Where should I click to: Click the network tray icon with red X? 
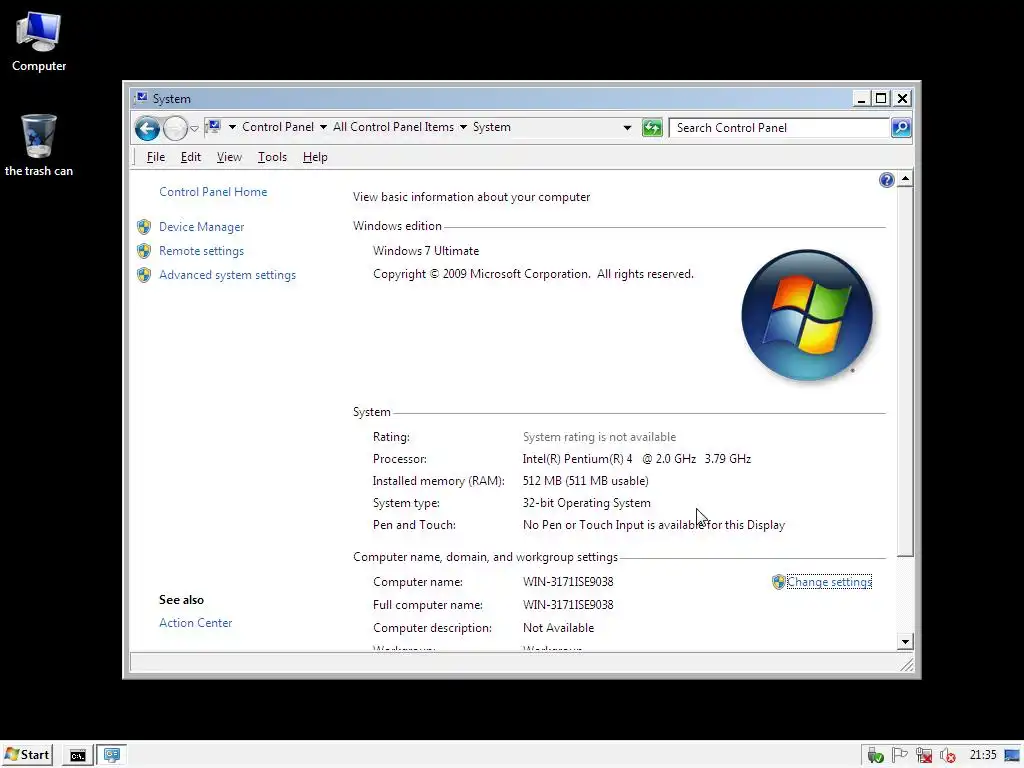click(x=923, y=756)
